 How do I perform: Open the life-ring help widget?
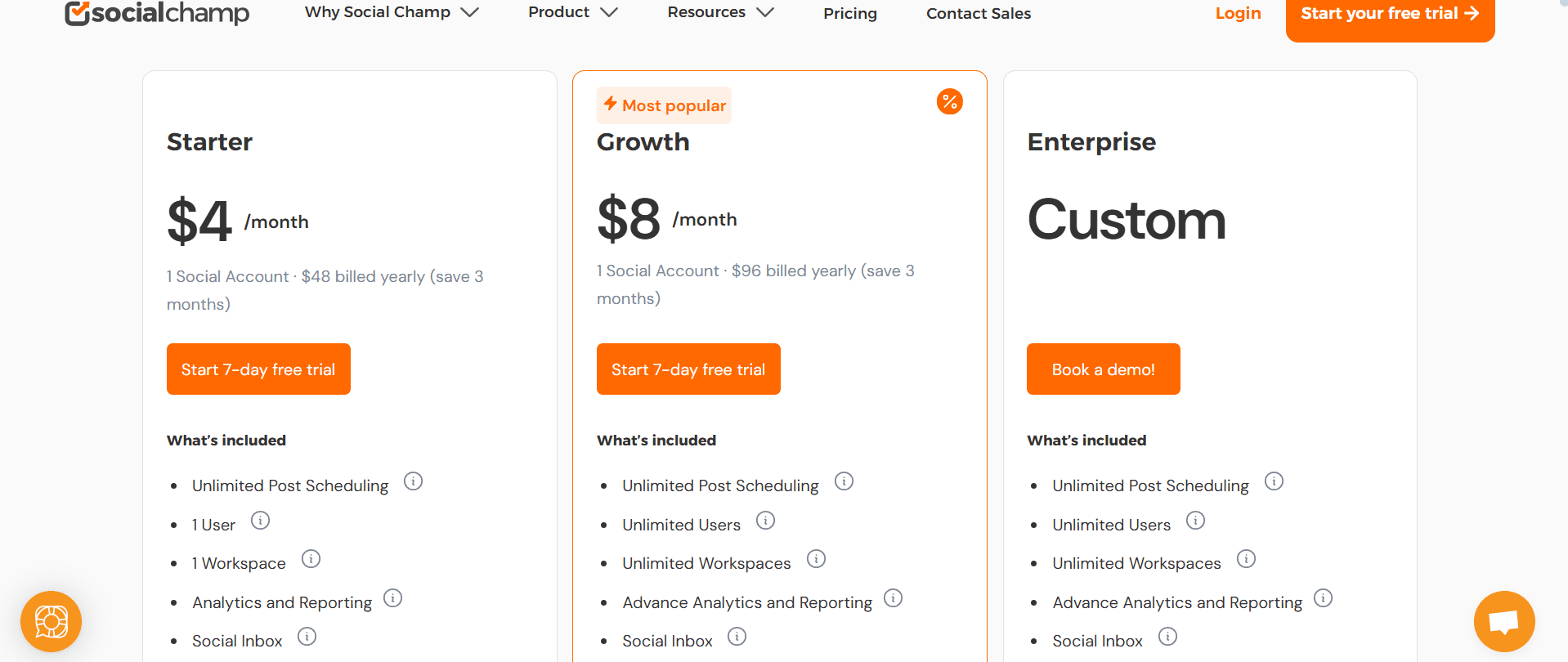click(x=51, y=621)
